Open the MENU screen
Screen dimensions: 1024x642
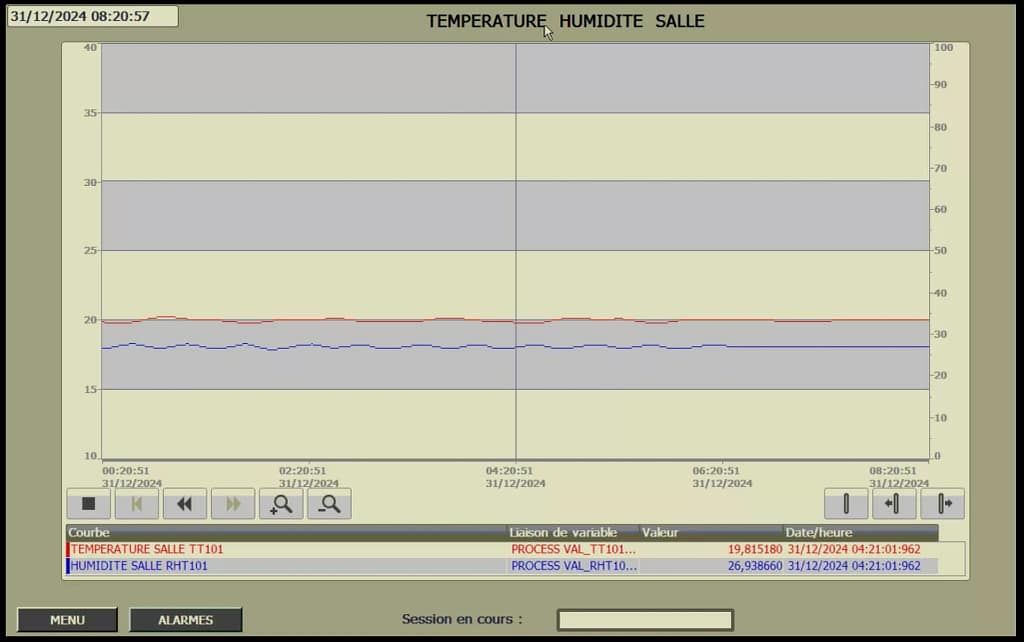[x=67, y=620]
